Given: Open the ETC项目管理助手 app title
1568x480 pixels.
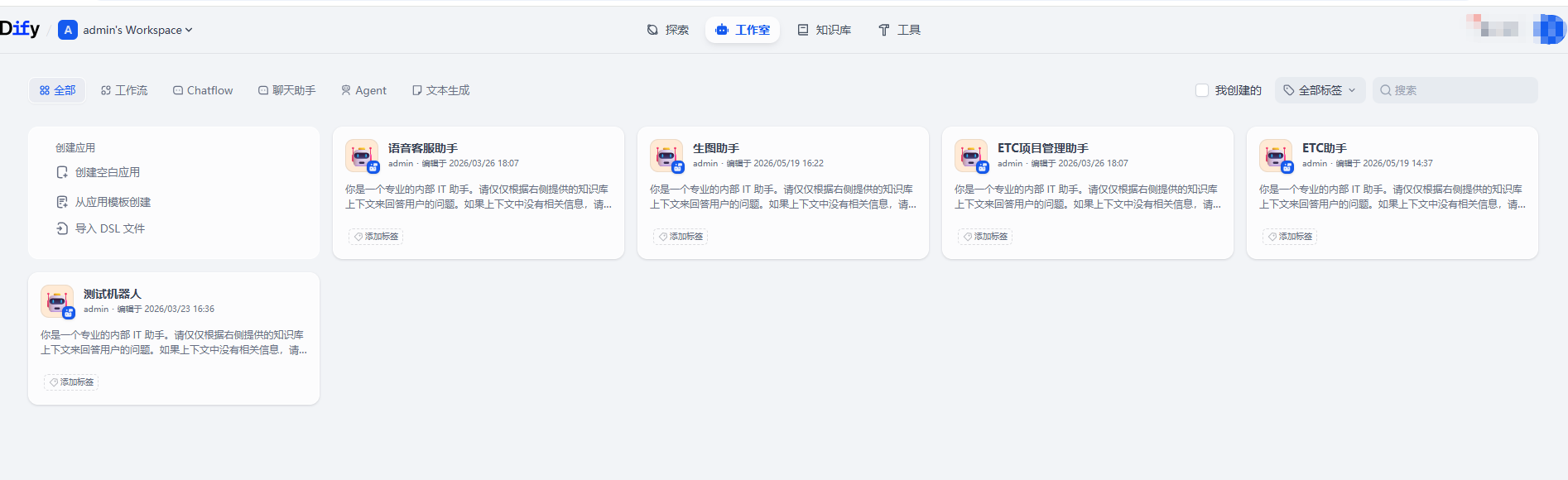Looking at the screenshot, I should (x=1043, y=148).
